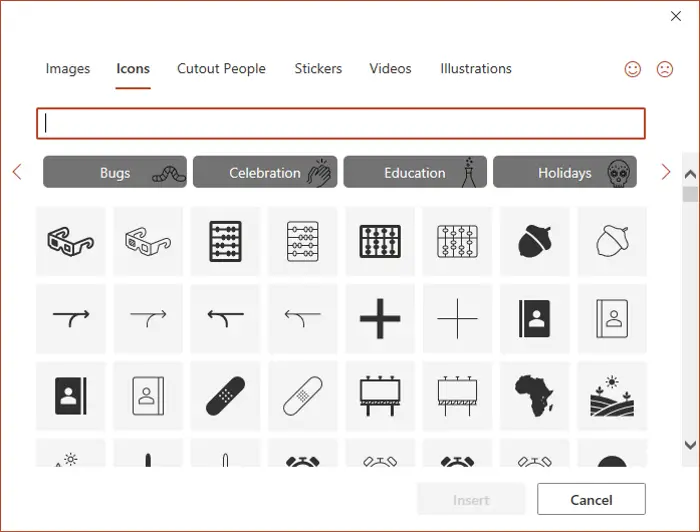The height and width of the screenshot is (532, 700).
Task: Choose the filled contact book with right spine
Action: tap(71, 396)
